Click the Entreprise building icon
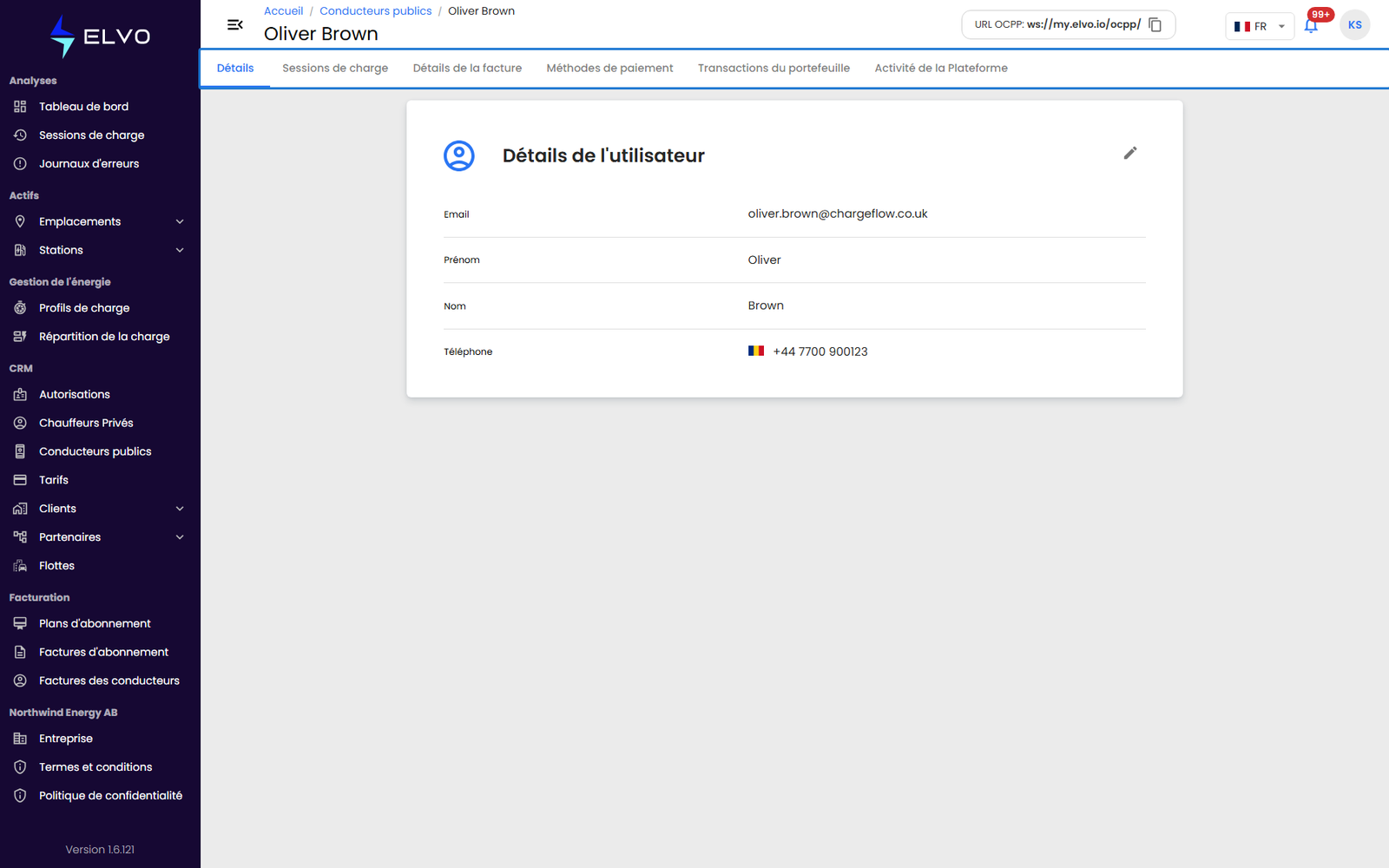This screenshot has width=1389, height=868. (x=20, y=739)
